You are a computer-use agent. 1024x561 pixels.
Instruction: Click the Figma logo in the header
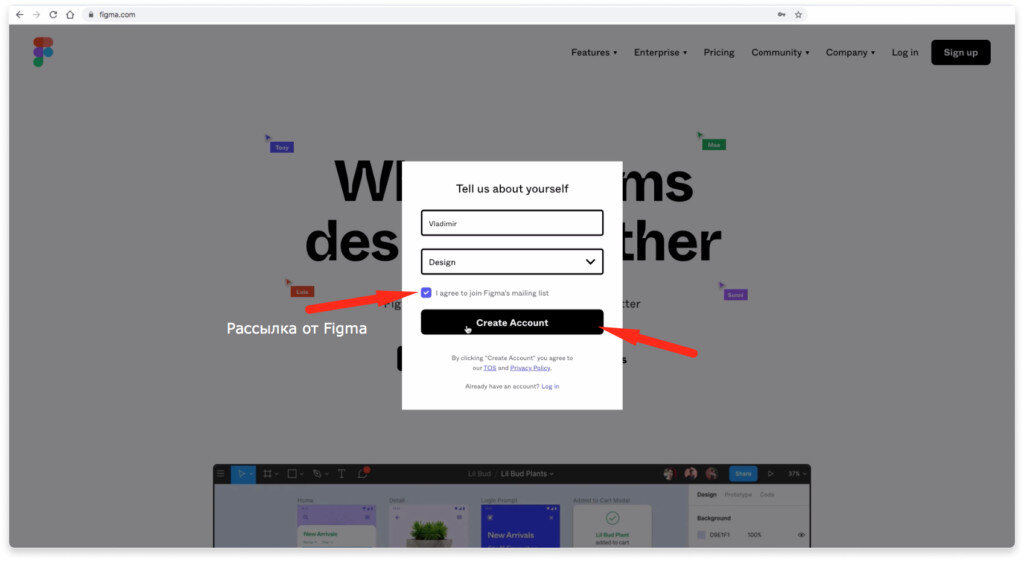click(43, 52)
